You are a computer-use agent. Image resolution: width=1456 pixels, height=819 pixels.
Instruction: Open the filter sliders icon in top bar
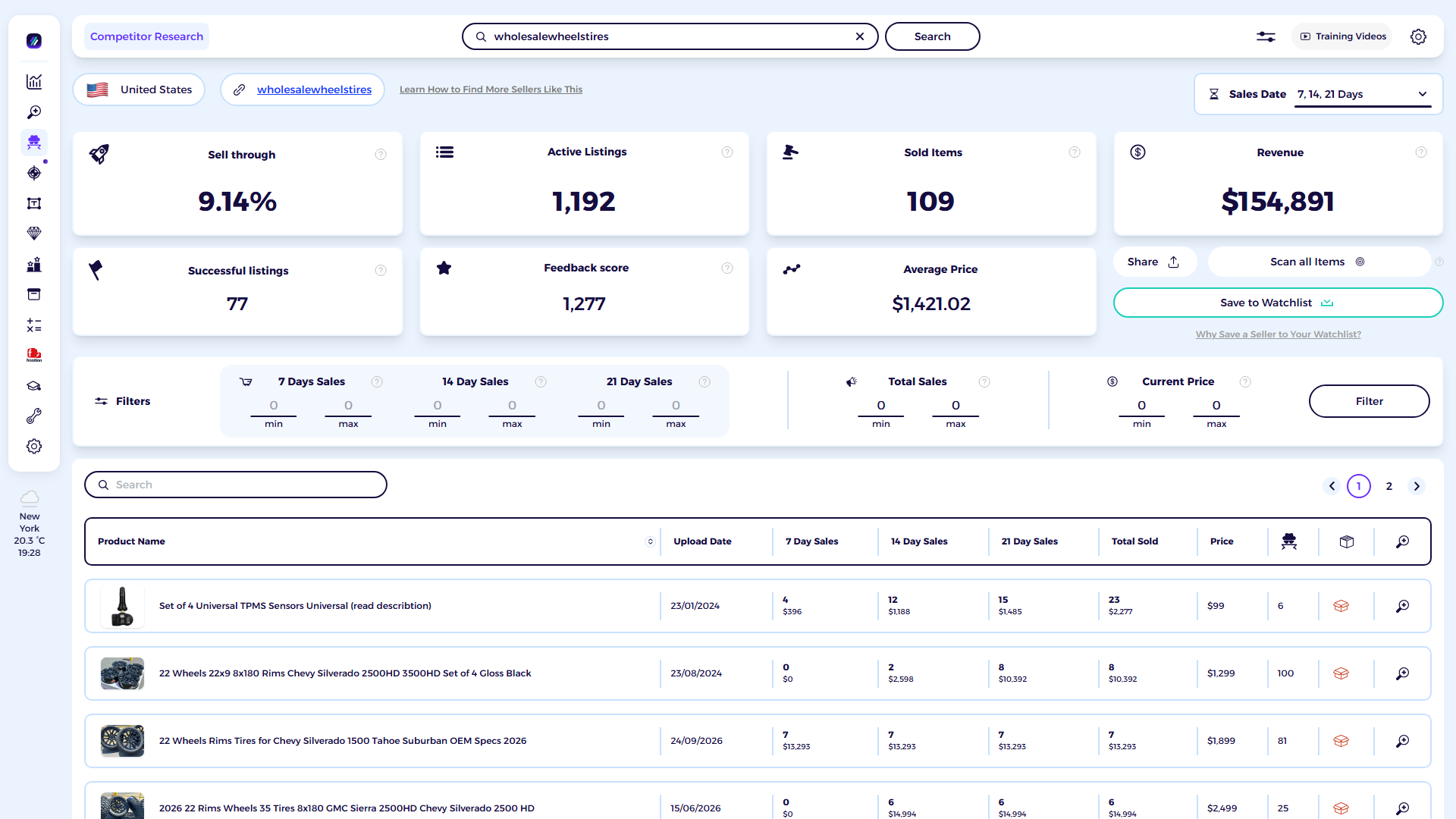pos(1266,36)
